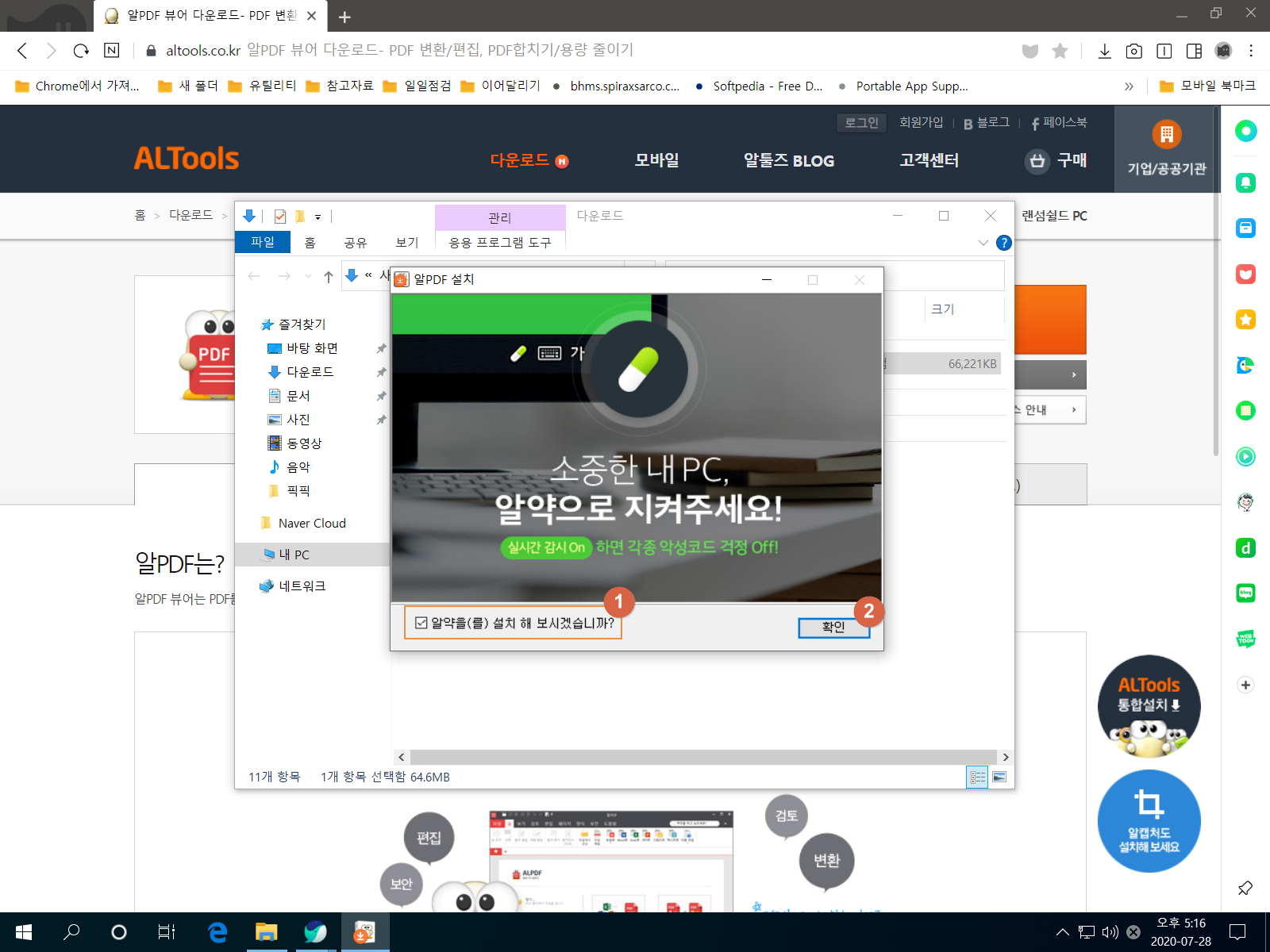Select 내 PC in the navigation pane
This screenshot has width=1270, height=952.
(x=312, y=555)
